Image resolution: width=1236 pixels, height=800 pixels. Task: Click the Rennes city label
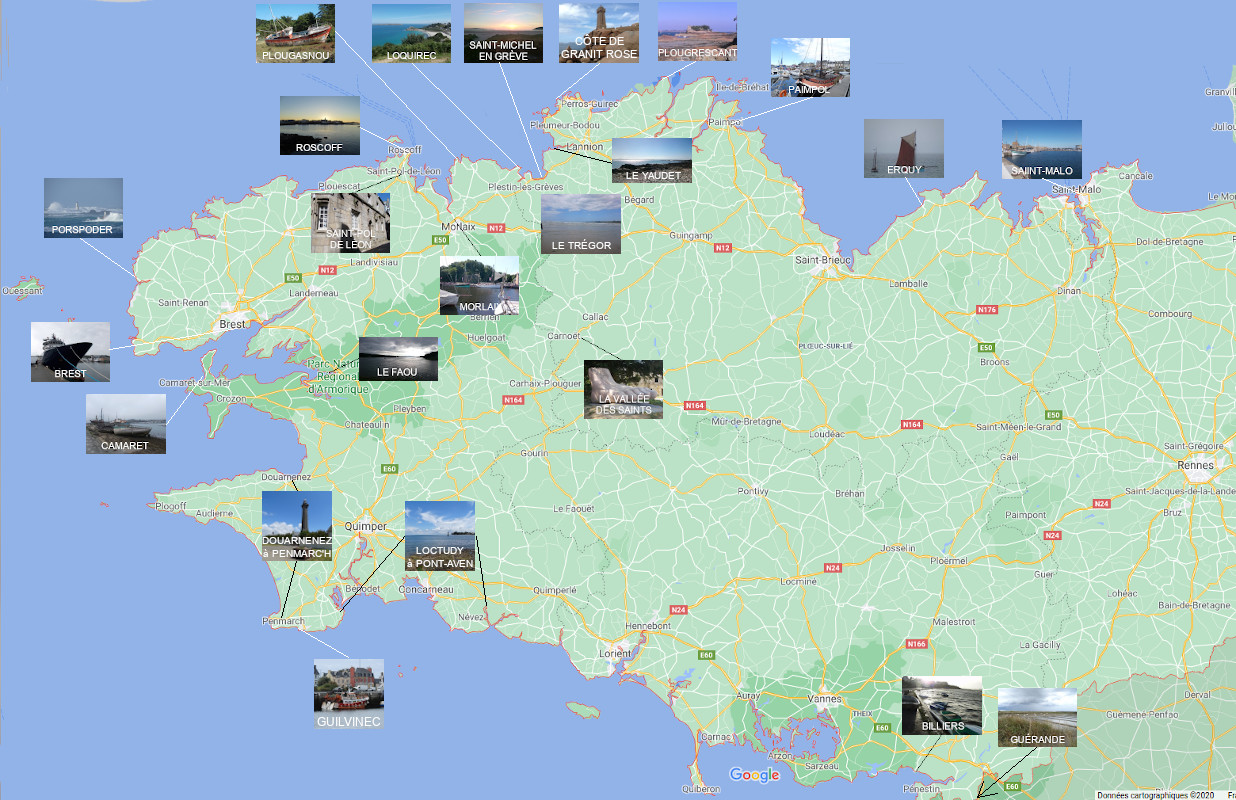point(1195,465)
